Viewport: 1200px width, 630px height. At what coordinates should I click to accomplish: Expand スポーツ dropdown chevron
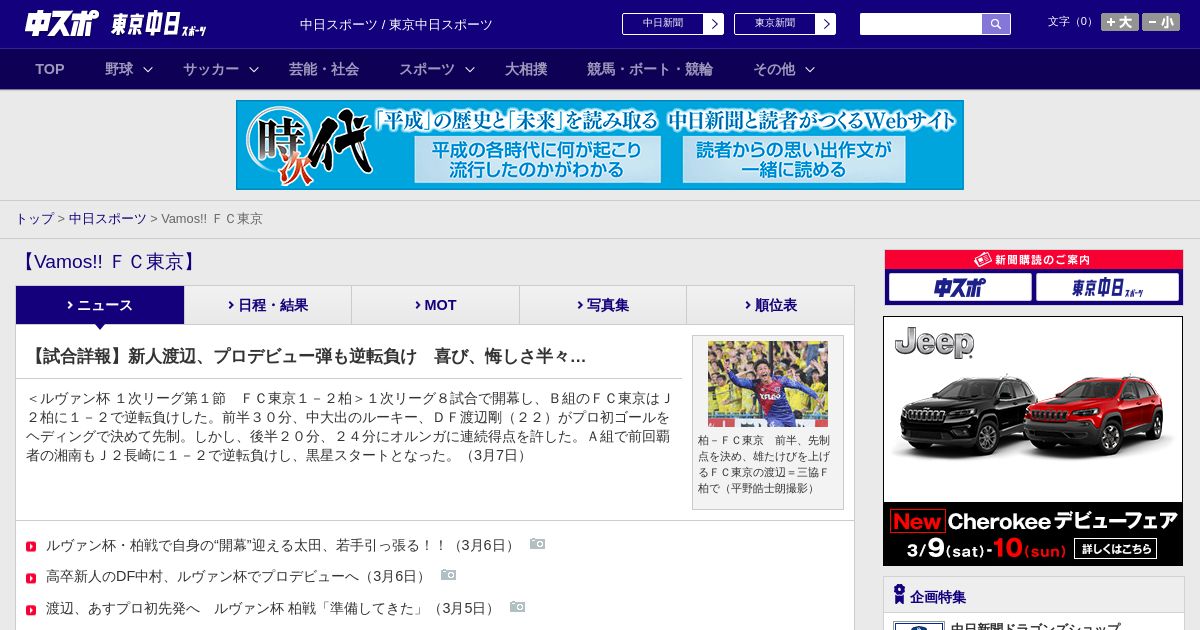click(x=470, y=69)
